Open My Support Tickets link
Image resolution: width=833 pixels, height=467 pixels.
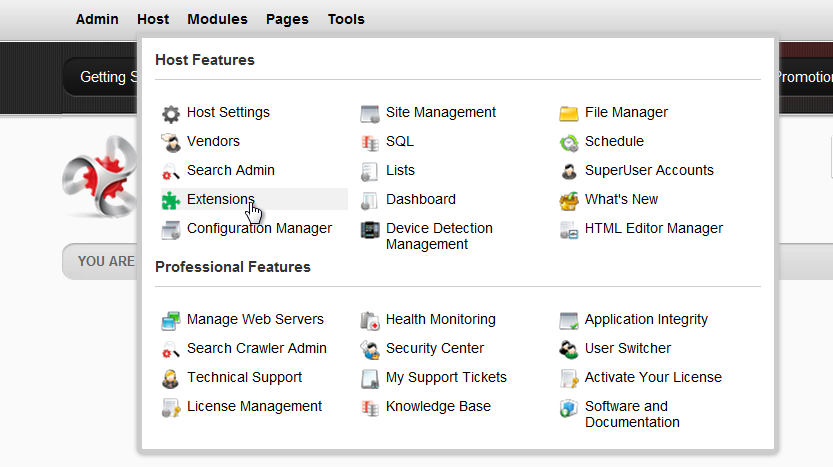446,377
